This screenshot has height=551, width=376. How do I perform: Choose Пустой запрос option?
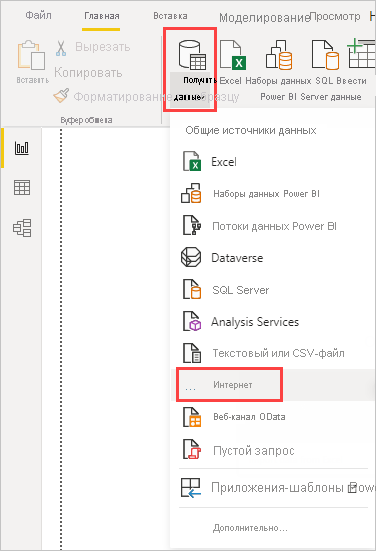tap(273, 450)
